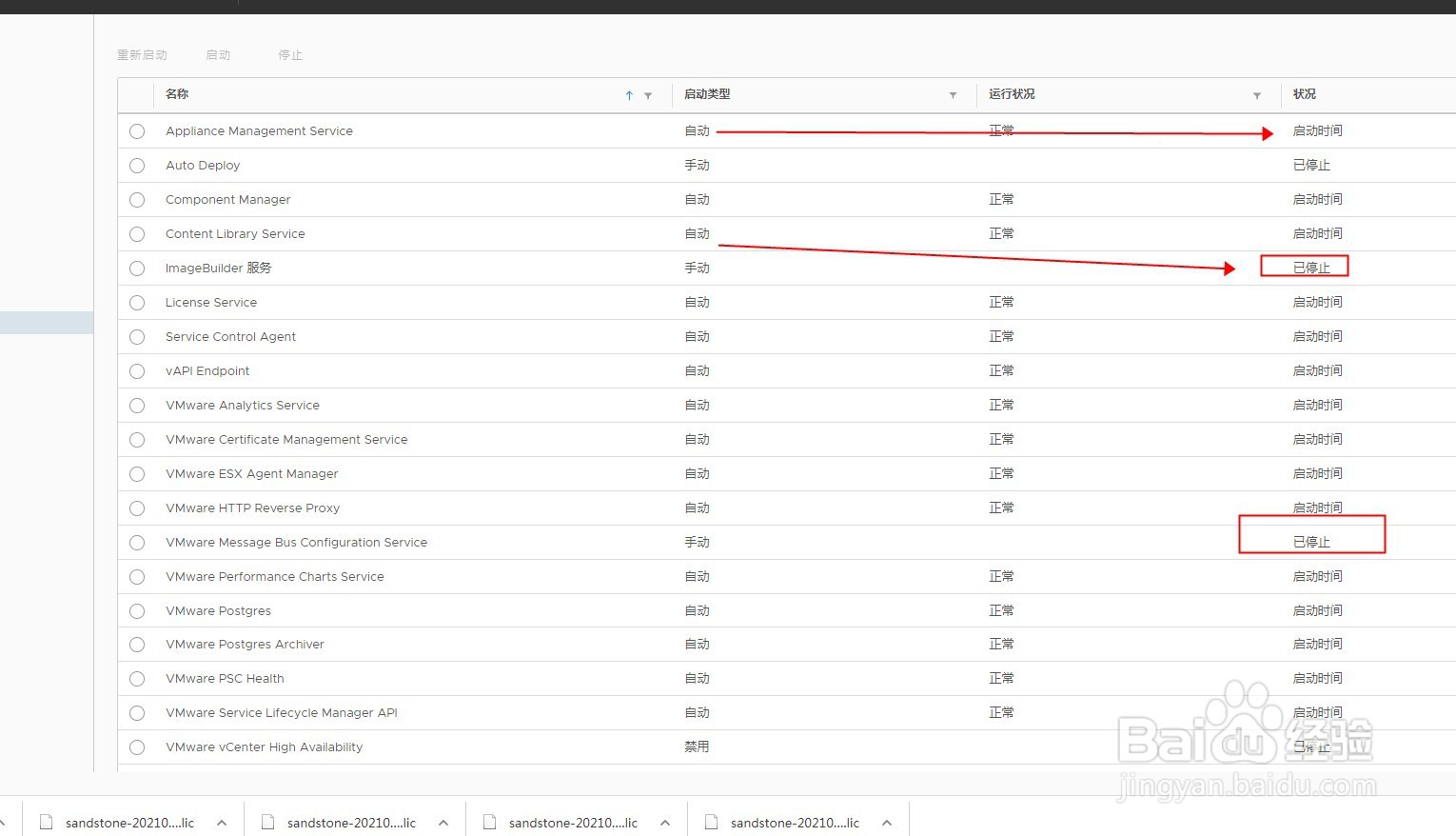This screenshot has height=836, width=1456.
Task: Select VMware PSC Health radio button
Action: (137, 679)
